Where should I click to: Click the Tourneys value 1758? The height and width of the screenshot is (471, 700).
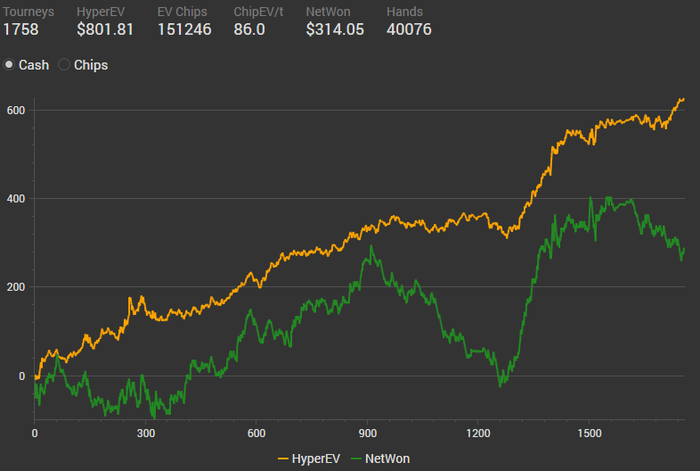[x=21, y=29]
